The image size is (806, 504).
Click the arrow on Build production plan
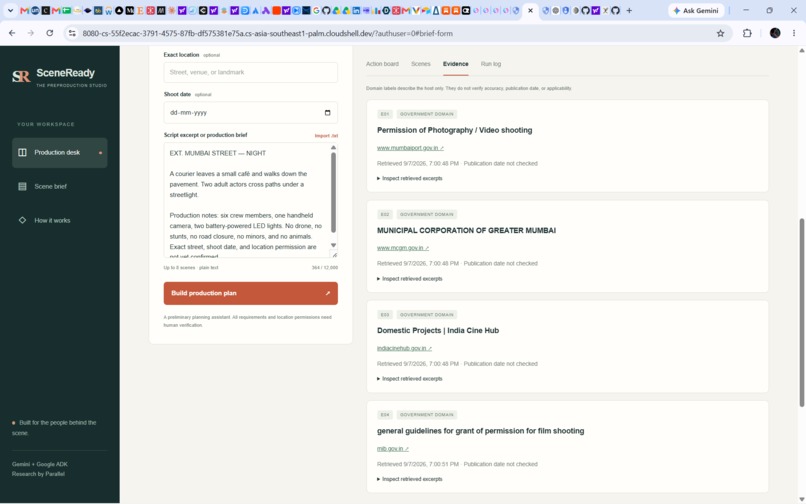pyautogui.click(x=327, y=294)
